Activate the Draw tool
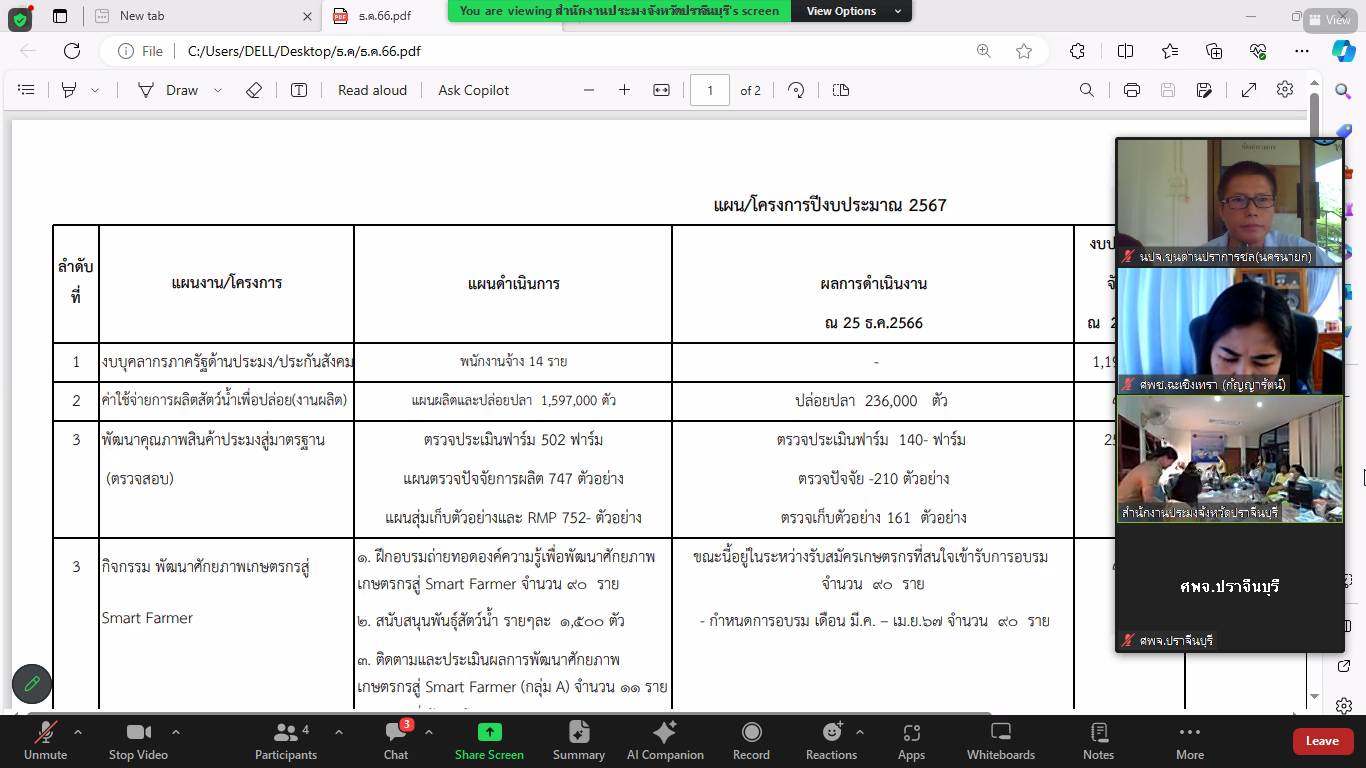Screen dimensions: 1366x768 (169, 90)
